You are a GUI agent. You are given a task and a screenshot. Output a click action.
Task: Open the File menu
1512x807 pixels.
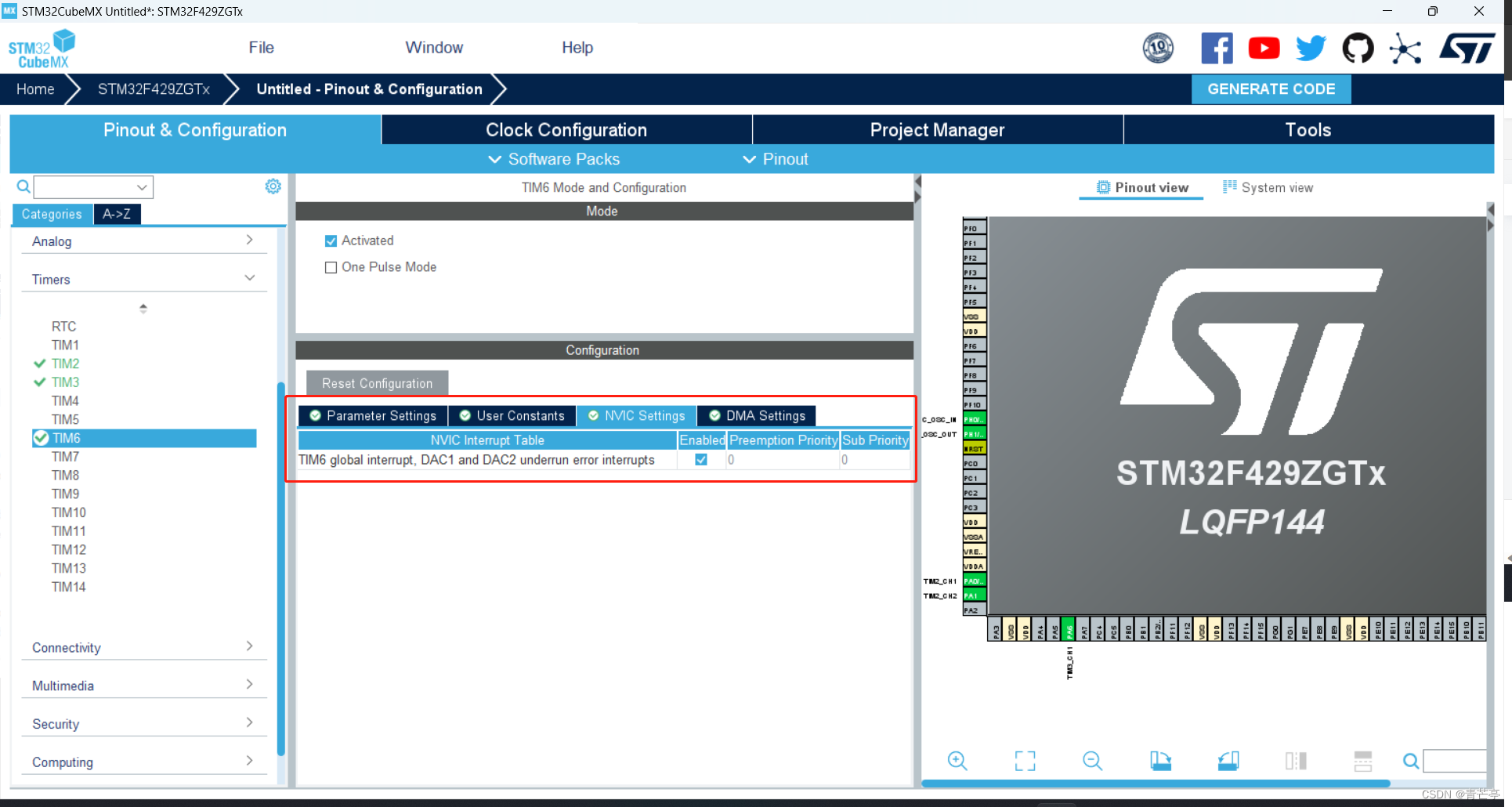pos(261,48)
